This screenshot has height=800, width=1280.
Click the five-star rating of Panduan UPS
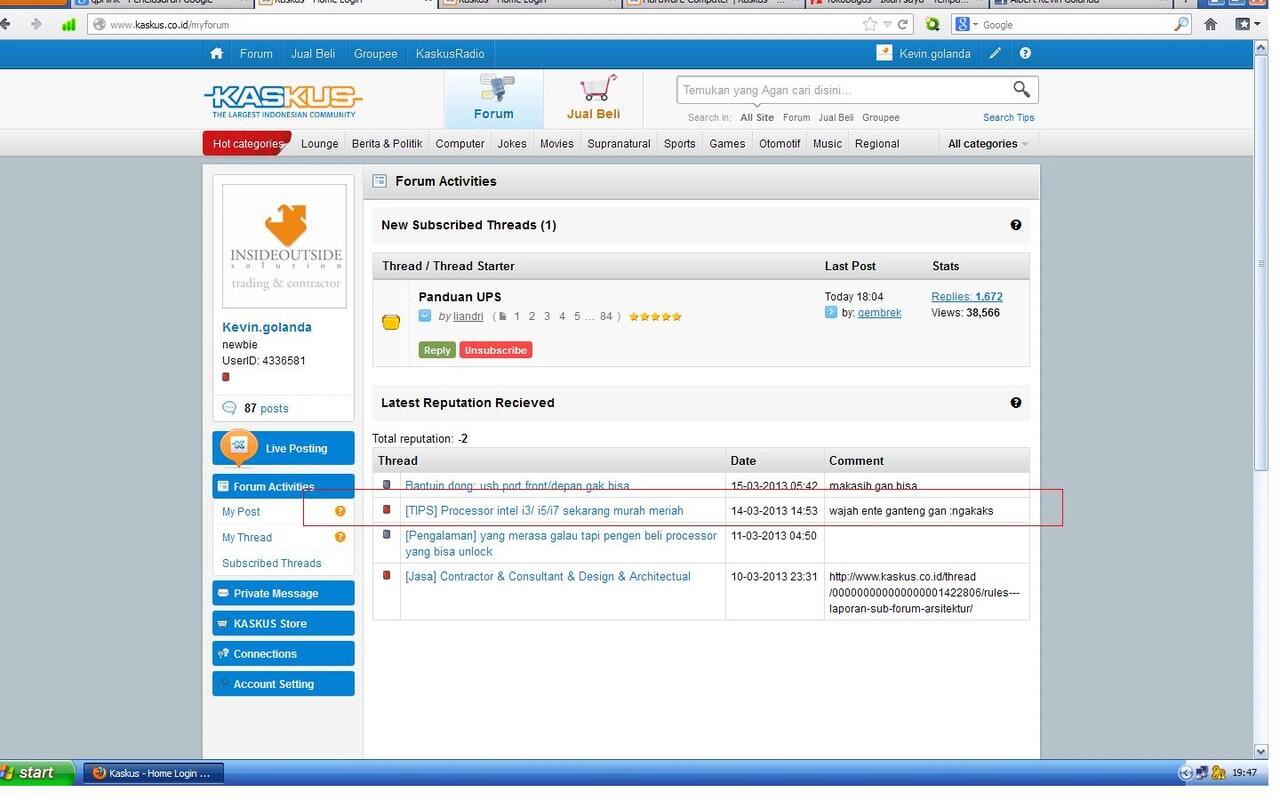(x=655, y=316)
